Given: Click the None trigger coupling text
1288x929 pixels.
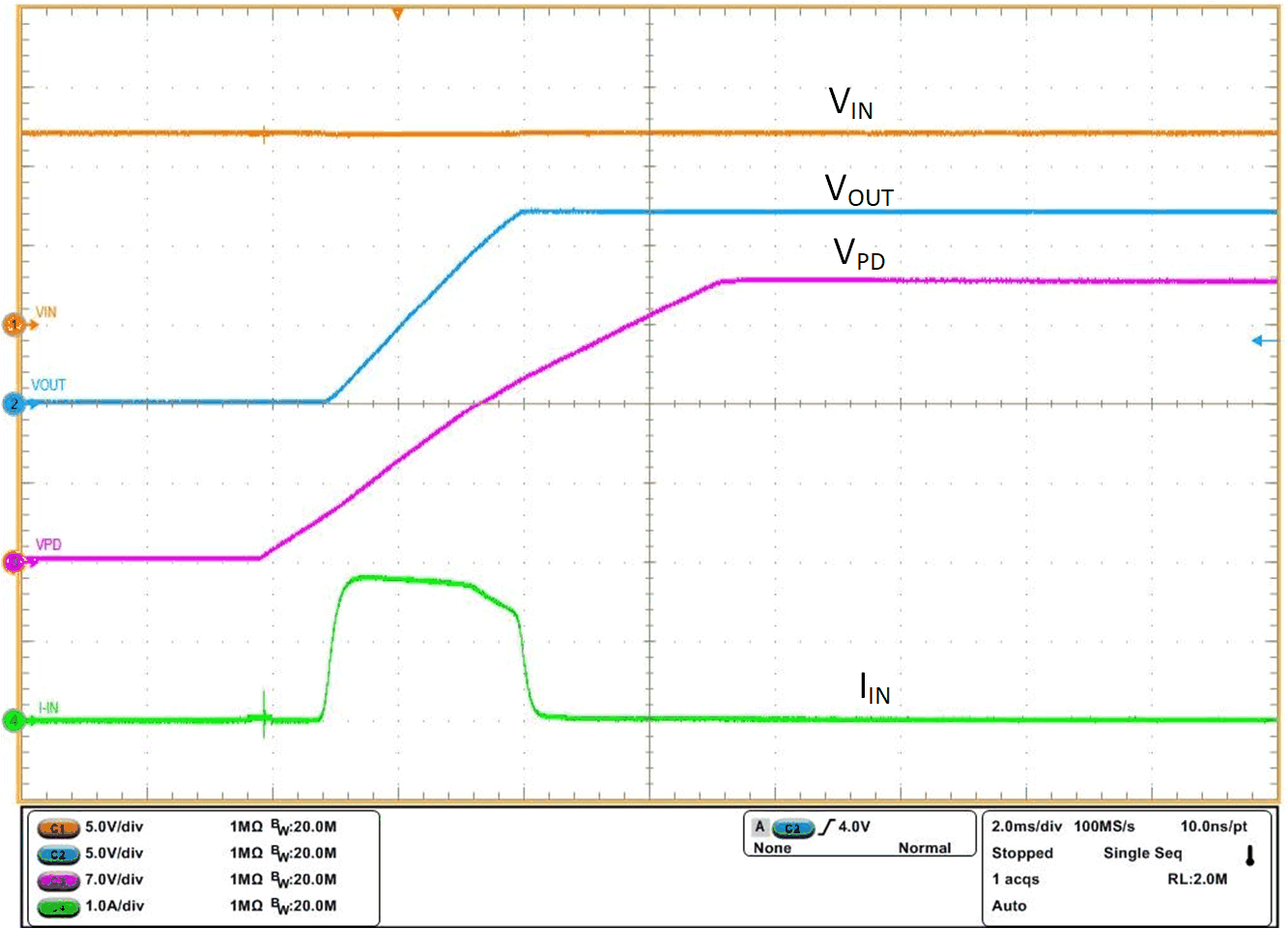Looking at the screenshot, I should coord(772,848).
